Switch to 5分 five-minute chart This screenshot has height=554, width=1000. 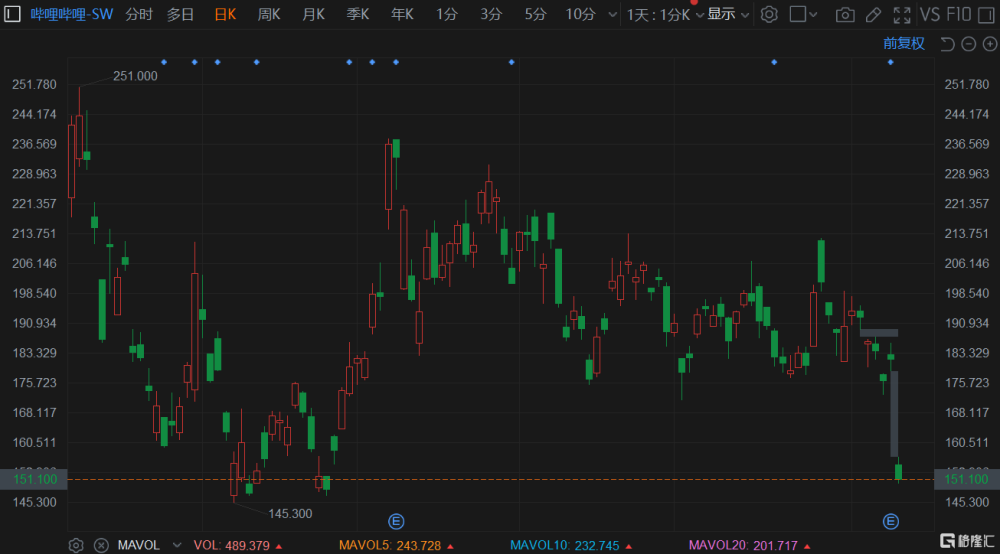pyautogui.click(x=536, y=14)
